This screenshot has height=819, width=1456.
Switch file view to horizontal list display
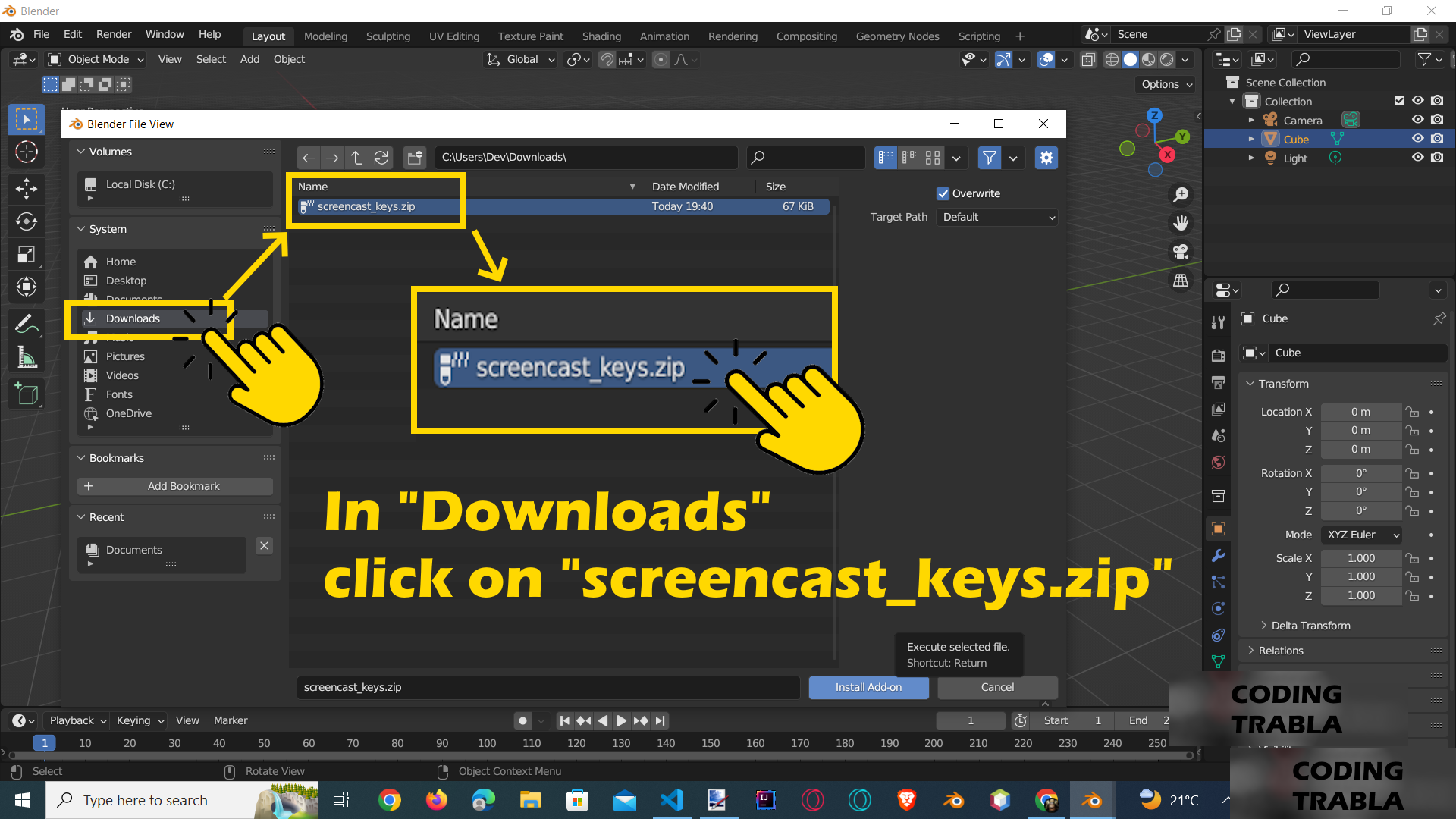909,158
